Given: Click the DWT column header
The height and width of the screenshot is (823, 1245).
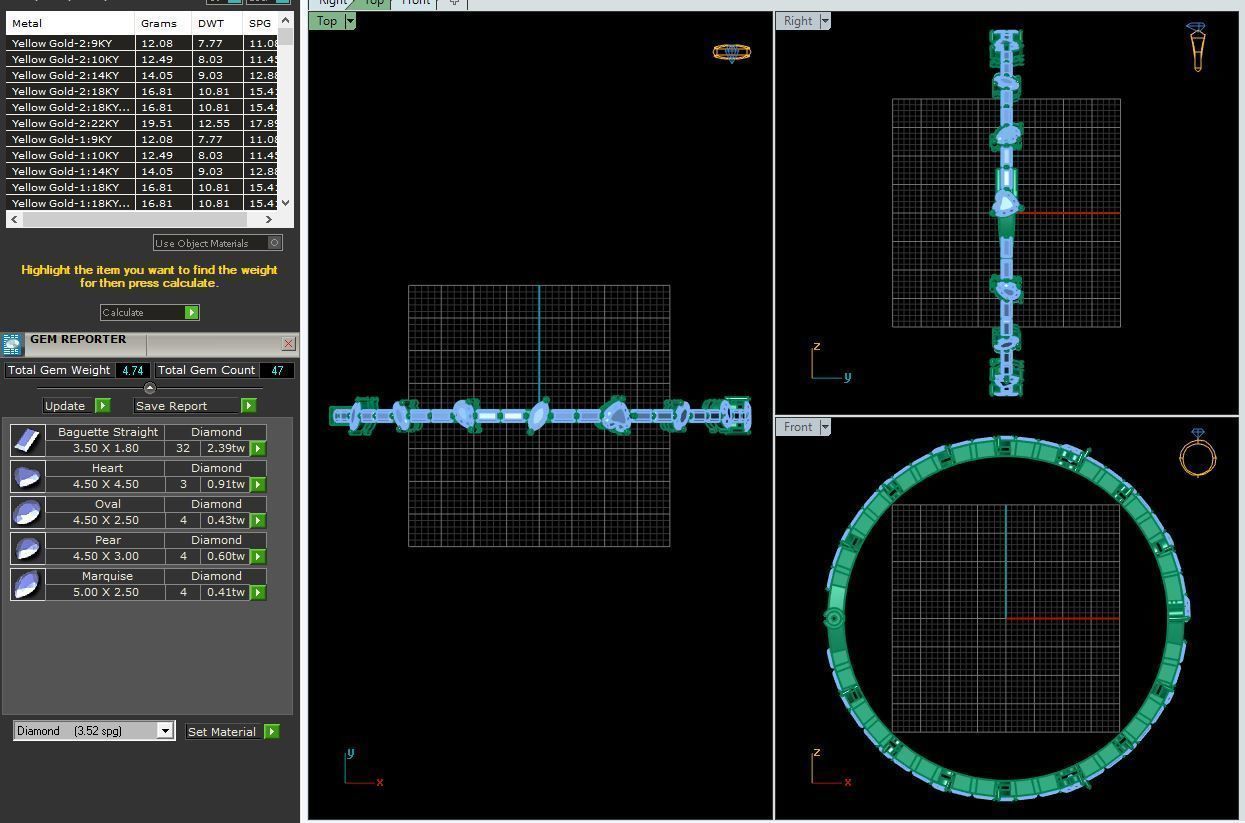Looking at the screenshot, I should pos(217,23).
